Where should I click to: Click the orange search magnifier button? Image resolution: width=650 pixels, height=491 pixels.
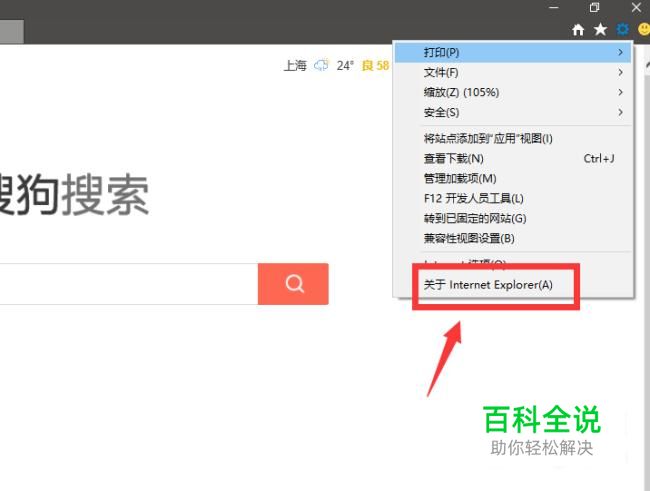pos(293,284)
